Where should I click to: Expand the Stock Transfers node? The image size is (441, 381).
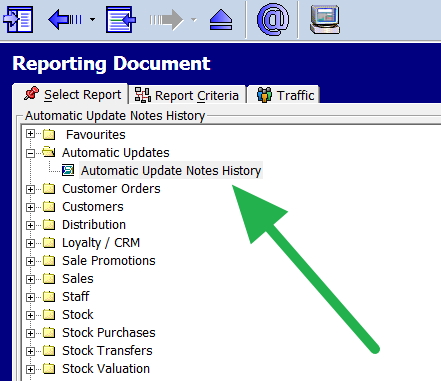click(30, 351)
